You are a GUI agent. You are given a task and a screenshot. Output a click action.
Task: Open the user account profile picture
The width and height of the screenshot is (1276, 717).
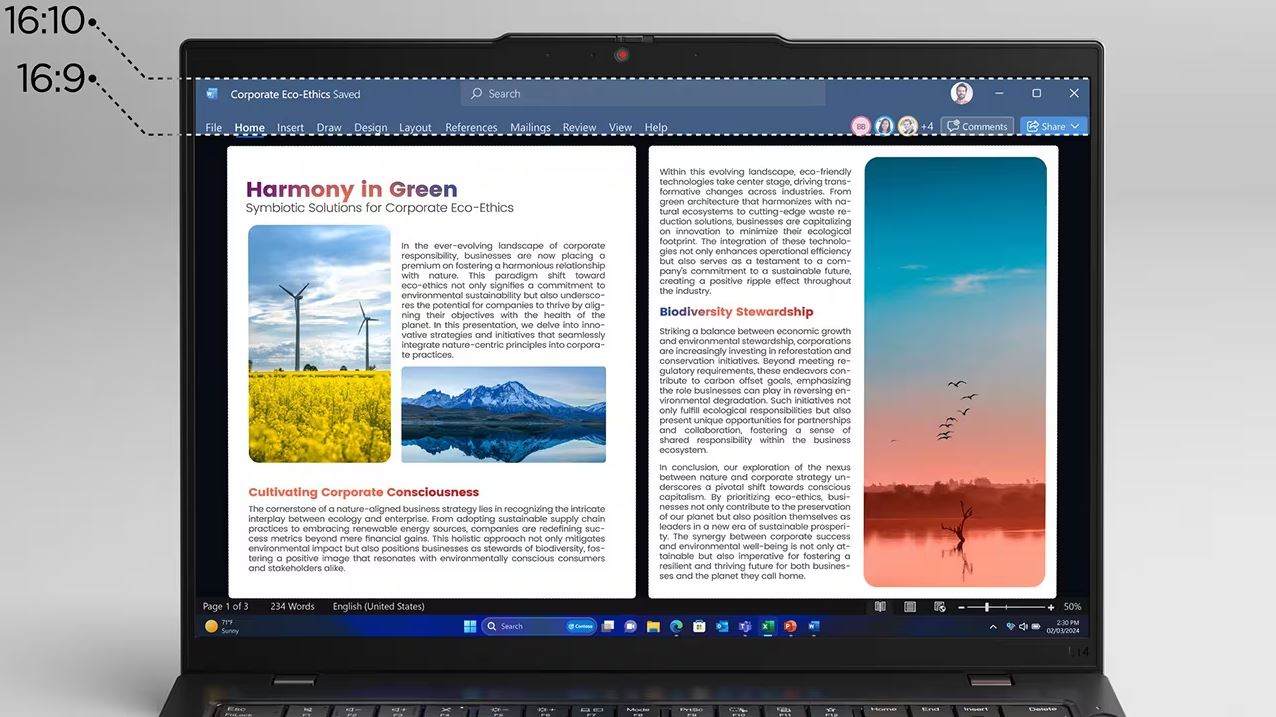tap(961, 93)
